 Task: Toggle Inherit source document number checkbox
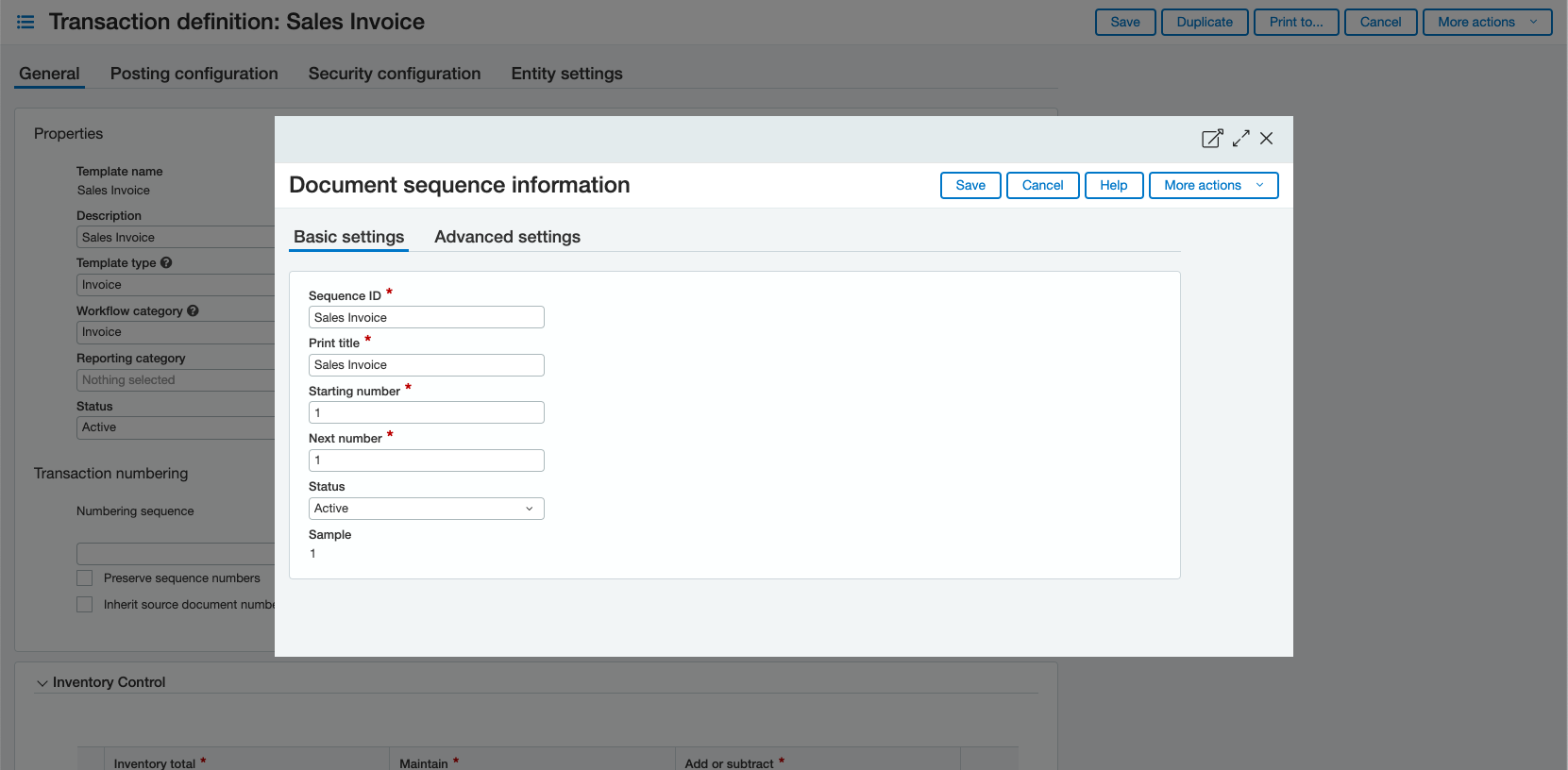(x=85, y=605)
